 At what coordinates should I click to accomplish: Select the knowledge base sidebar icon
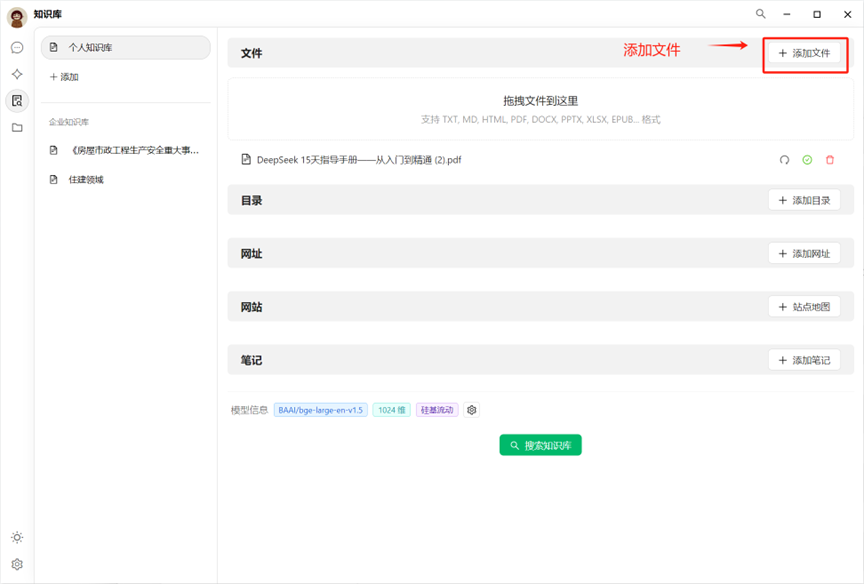[17, 100]
